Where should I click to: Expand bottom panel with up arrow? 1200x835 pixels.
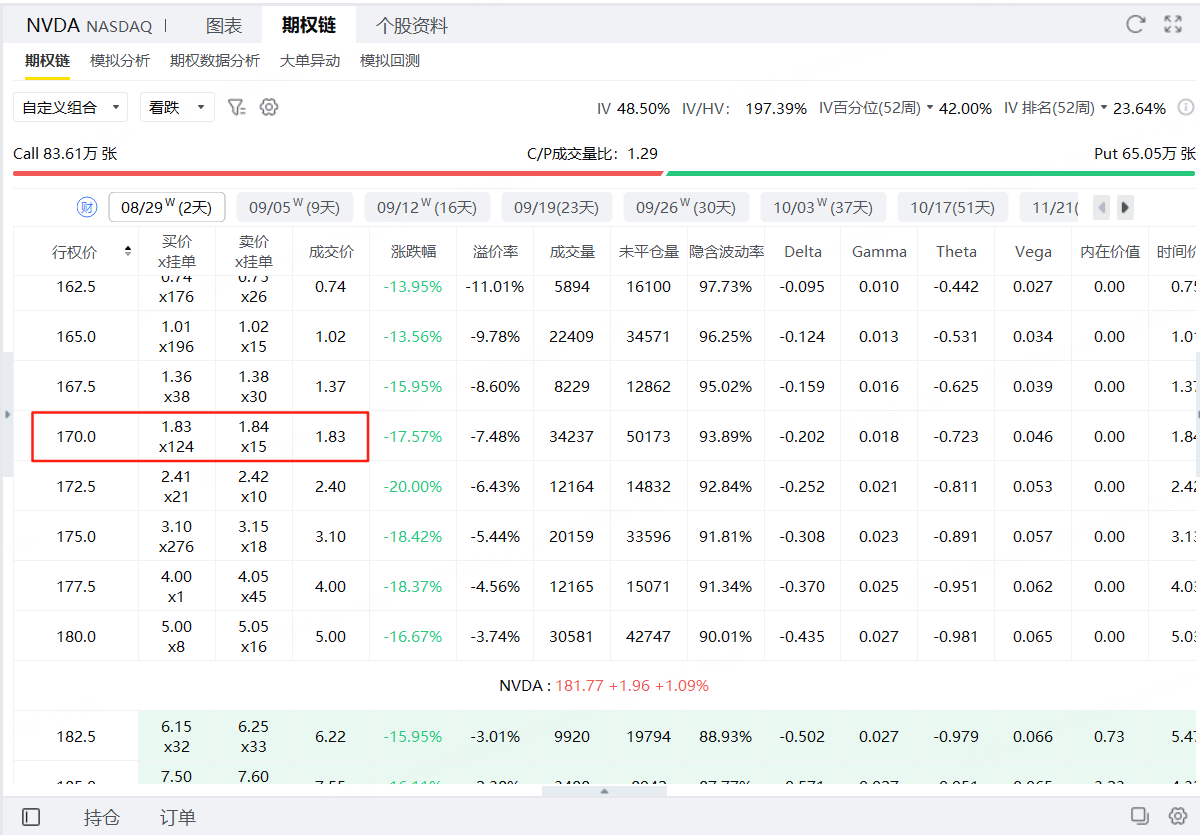(604, 791)
